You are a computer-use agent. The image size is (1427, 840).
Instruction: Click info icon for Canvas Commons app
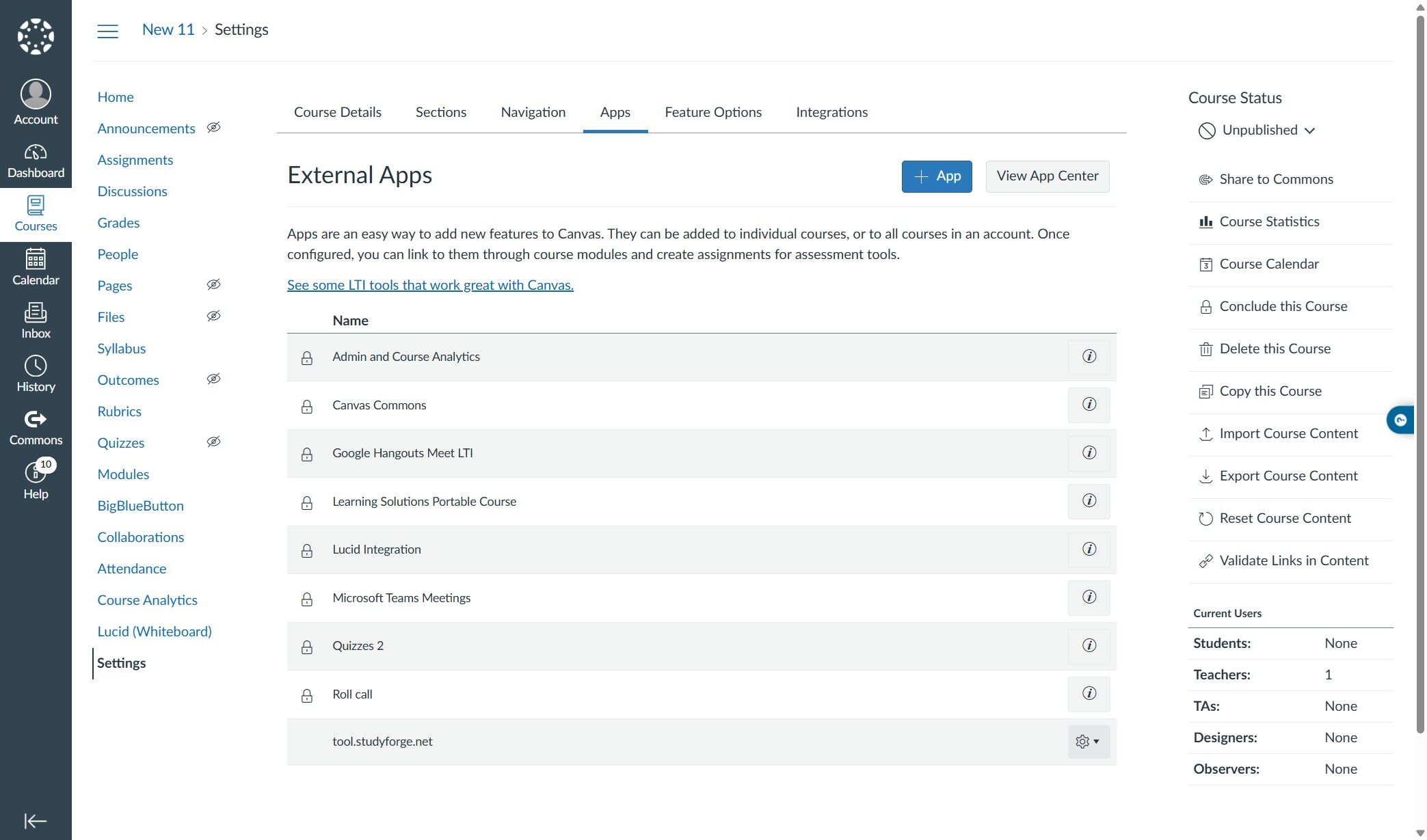point(1089,405)
